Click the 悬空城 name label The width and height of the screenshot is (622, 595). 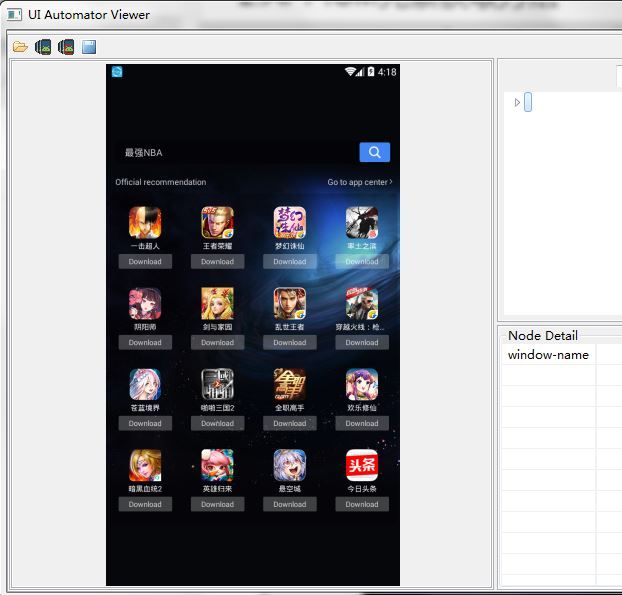click(290, 489)
